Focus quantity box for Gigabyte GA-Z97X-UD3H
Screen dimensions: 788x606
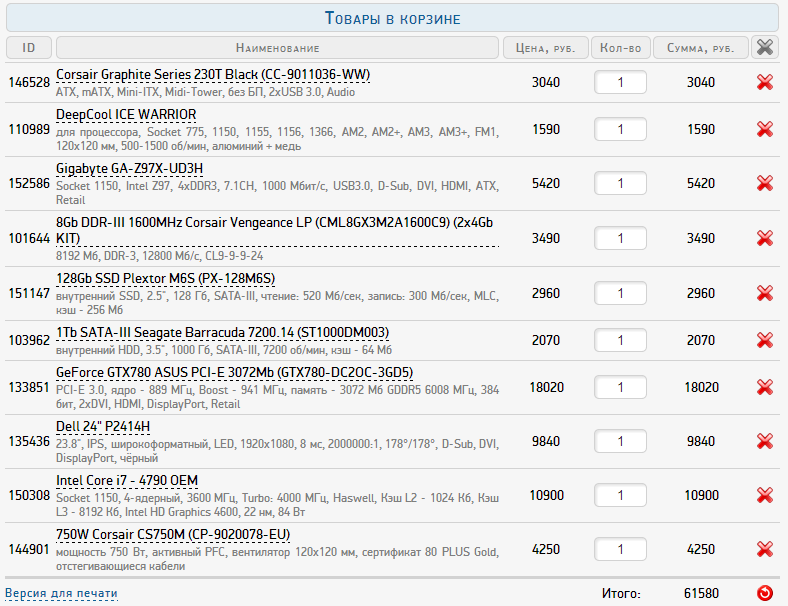click(x=620, y=183)
